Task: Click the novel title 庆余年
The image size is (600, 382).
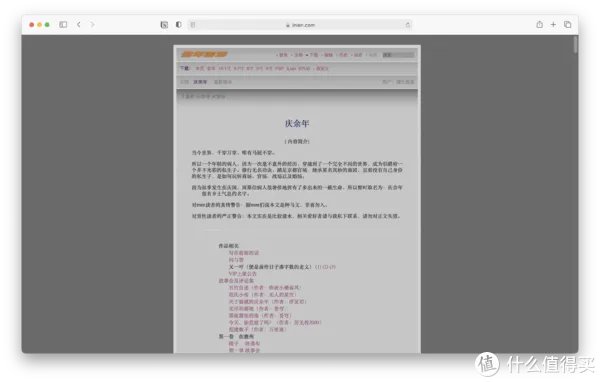Action: (297, 123)
